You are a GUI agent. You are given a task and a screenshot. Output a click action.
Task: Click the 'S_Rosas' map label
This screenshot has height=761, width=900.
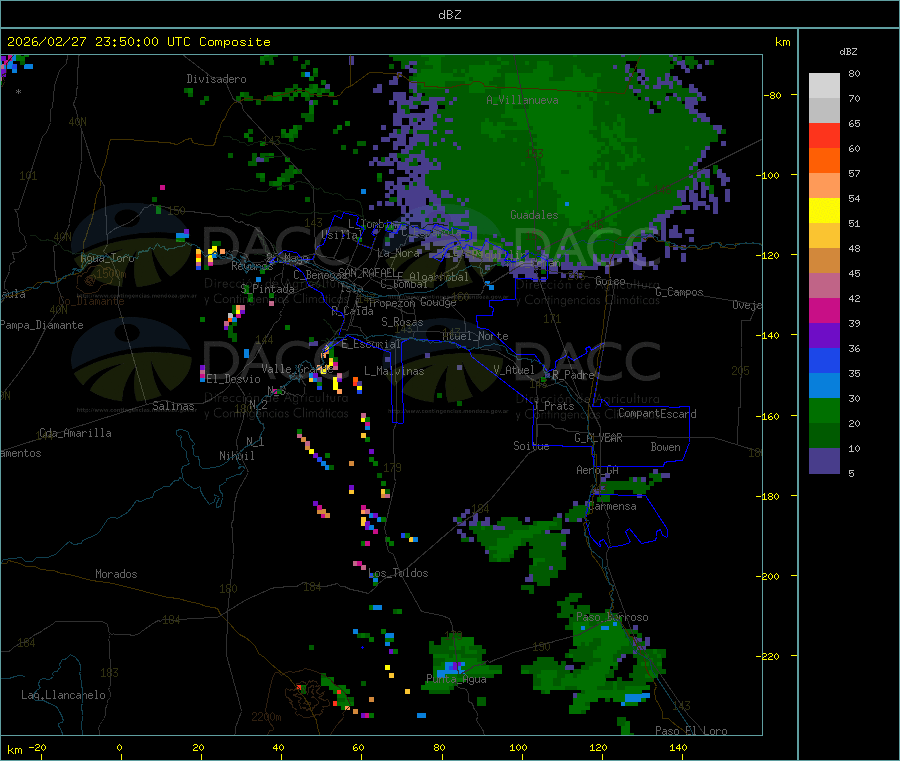(402, 322)
